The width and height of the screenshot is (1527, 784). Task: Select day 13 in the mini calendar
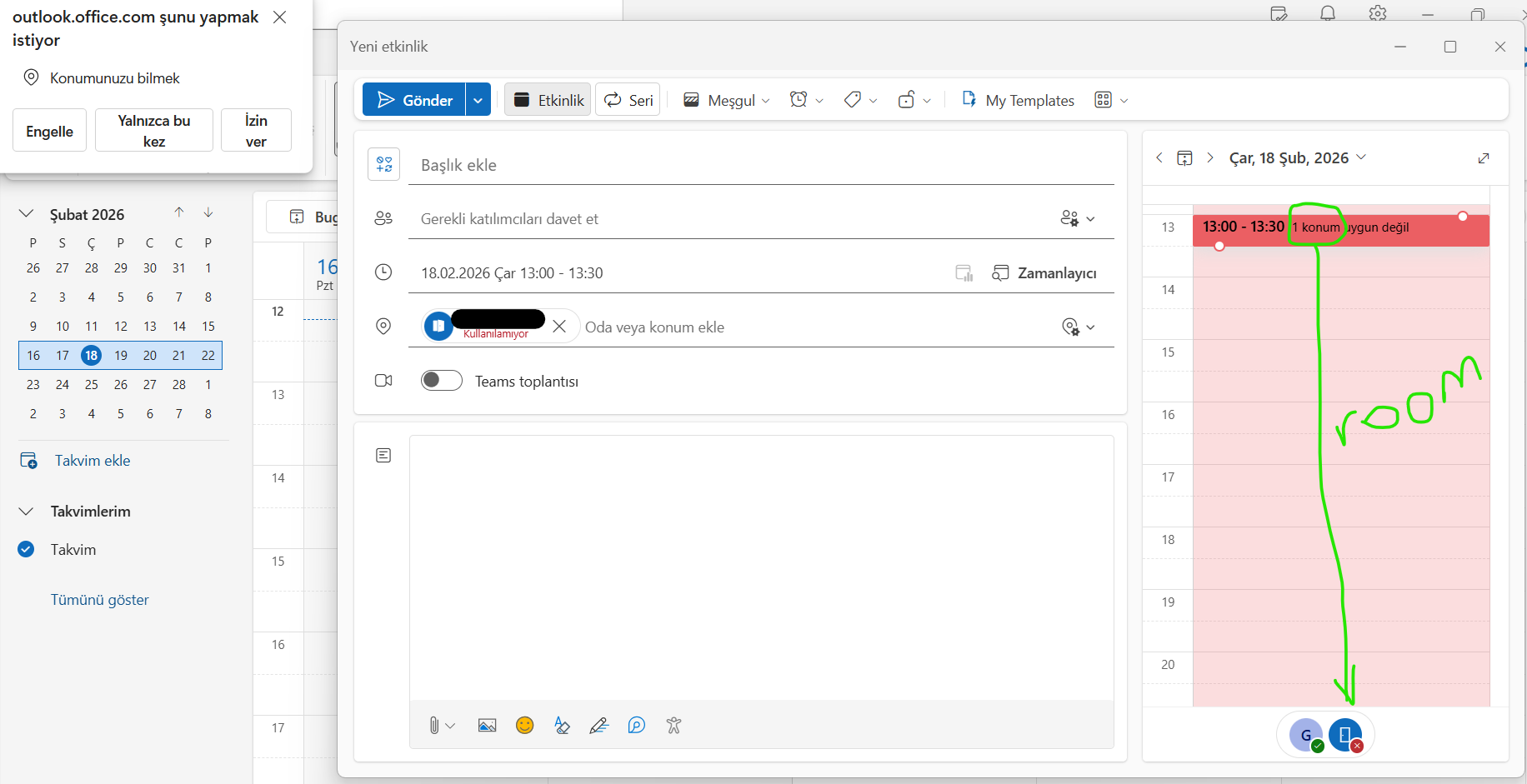(150, 326)
